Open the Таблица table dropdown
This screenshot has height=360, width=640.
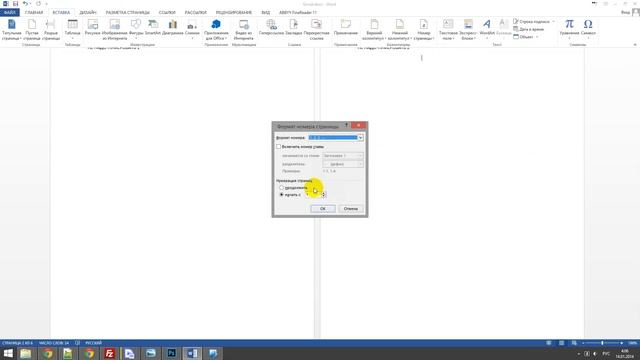tap(72, 29)
